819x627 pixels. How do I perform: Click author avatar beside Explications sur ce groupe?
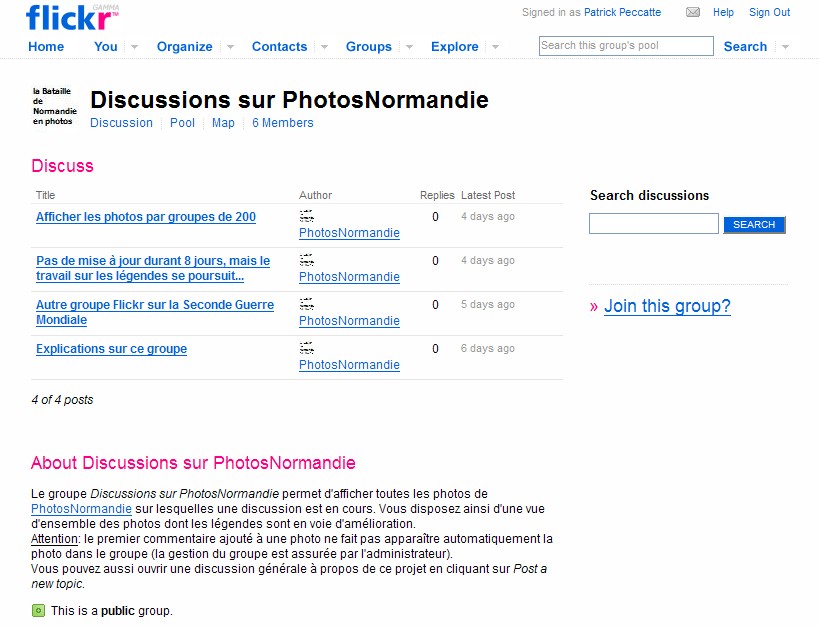click(x=307, y=347)
